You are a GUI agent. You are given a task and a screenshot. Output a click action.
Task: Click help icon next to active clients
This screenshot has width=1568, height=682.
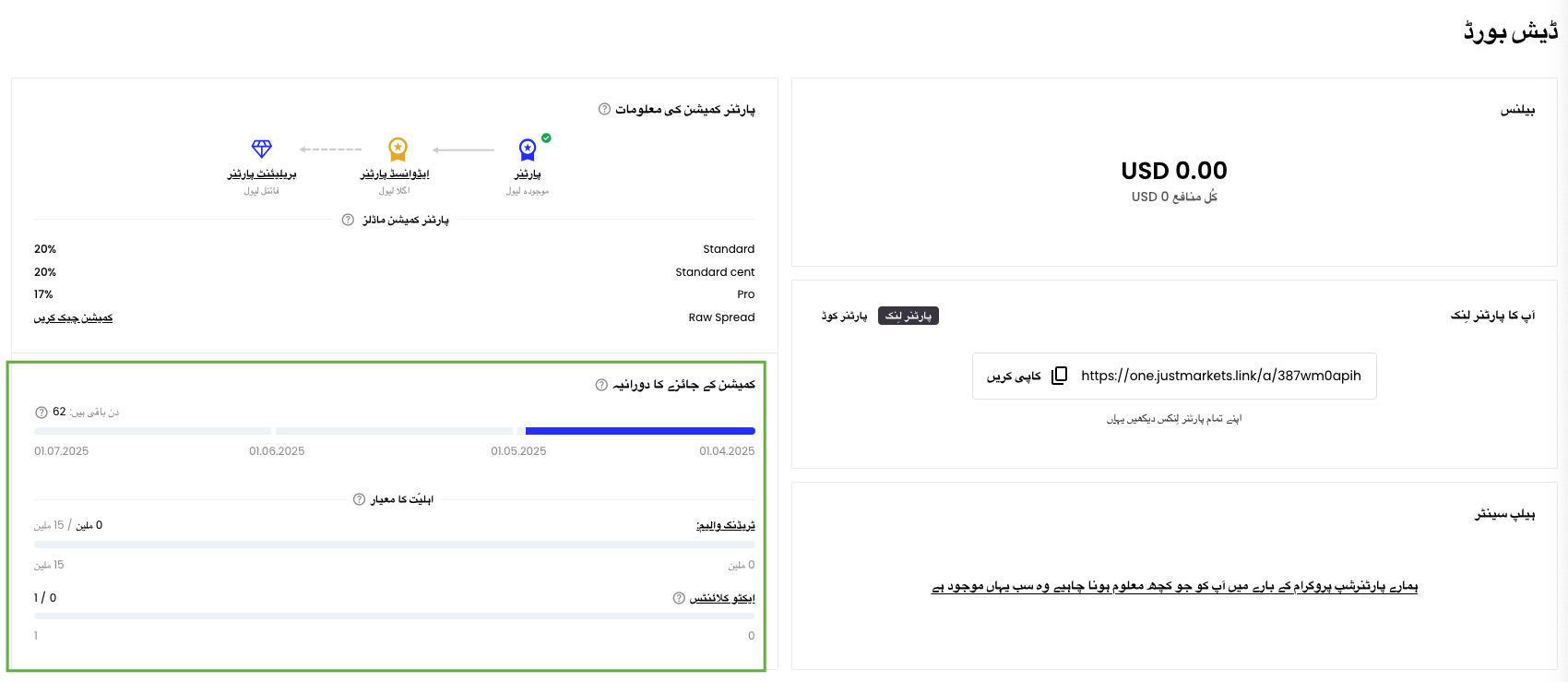679,598
